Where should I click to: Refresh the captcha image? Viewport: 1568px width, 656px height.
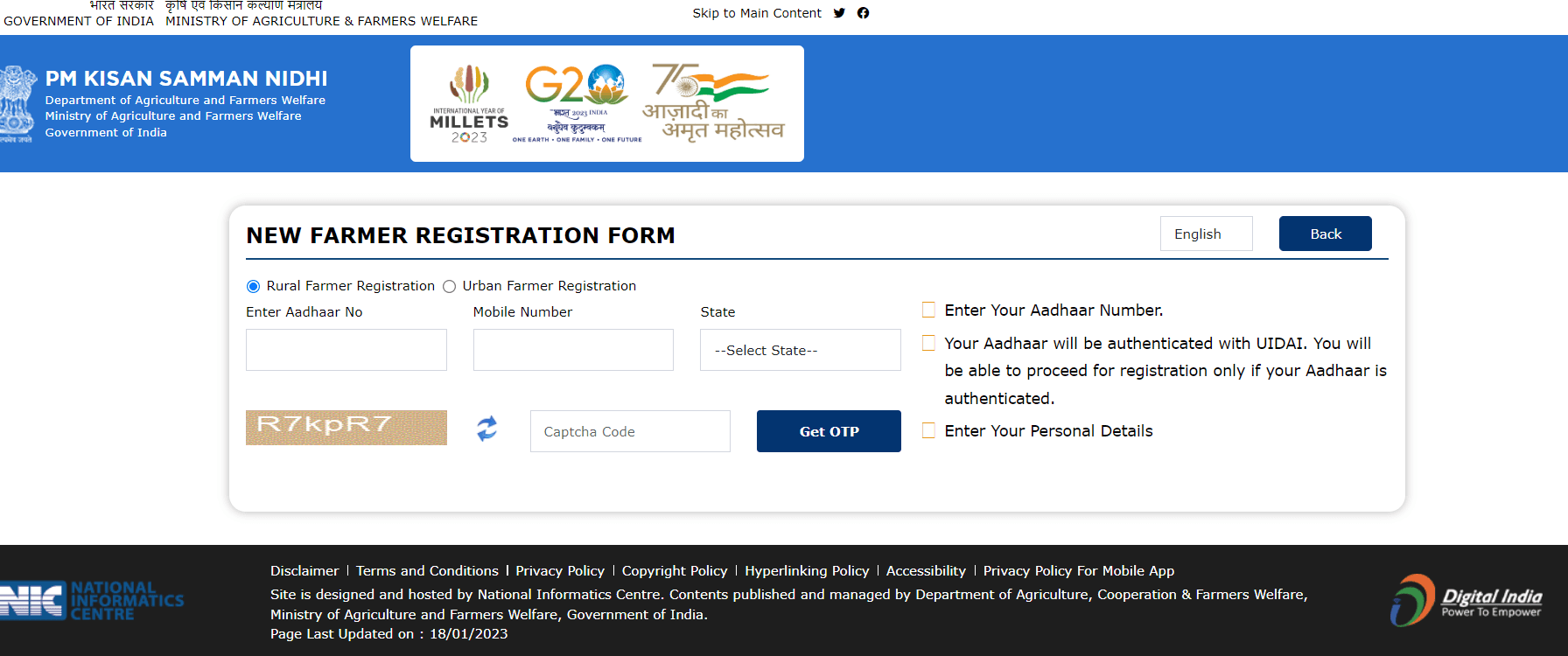[487, 428]
